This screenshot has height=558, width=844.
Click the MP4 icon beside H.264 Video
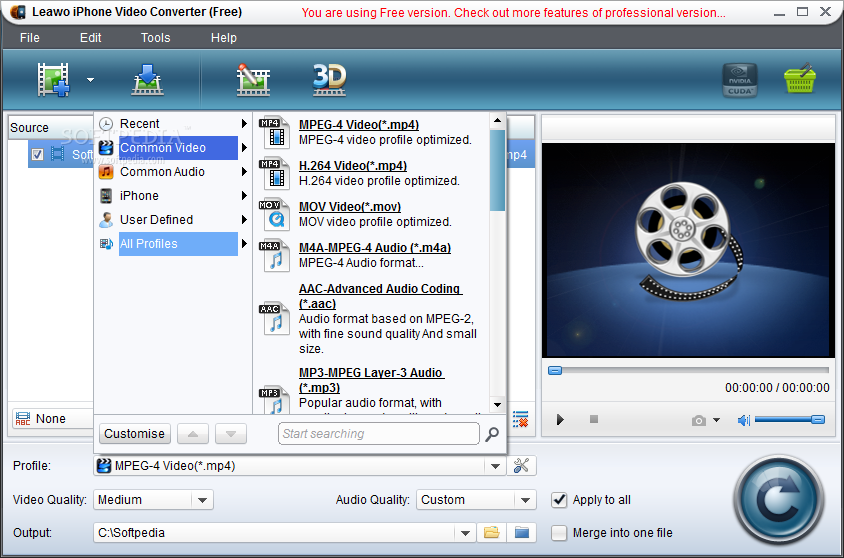[x=275, y=173]
